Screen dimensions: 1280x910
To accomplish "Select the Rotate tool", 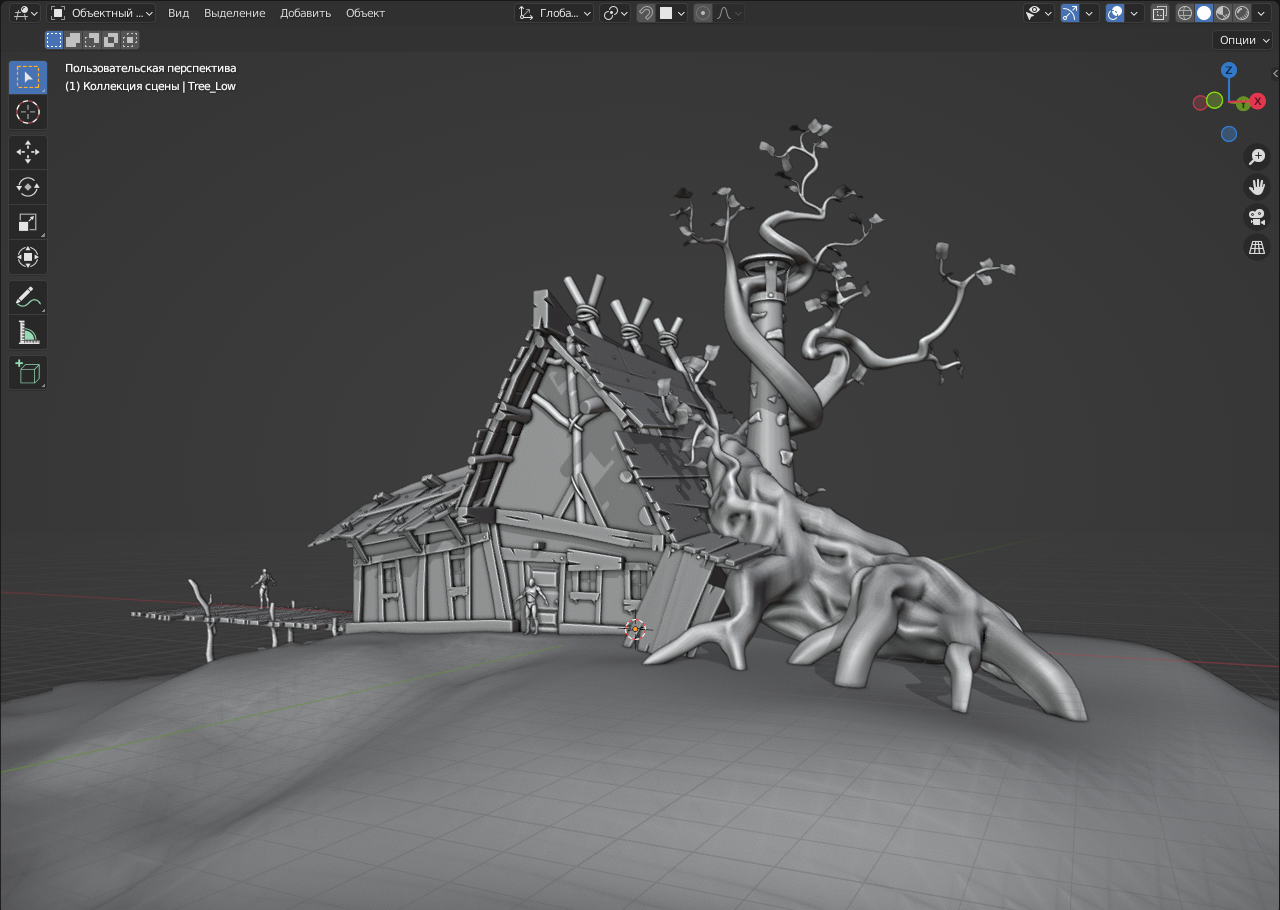I will point(28,187).
